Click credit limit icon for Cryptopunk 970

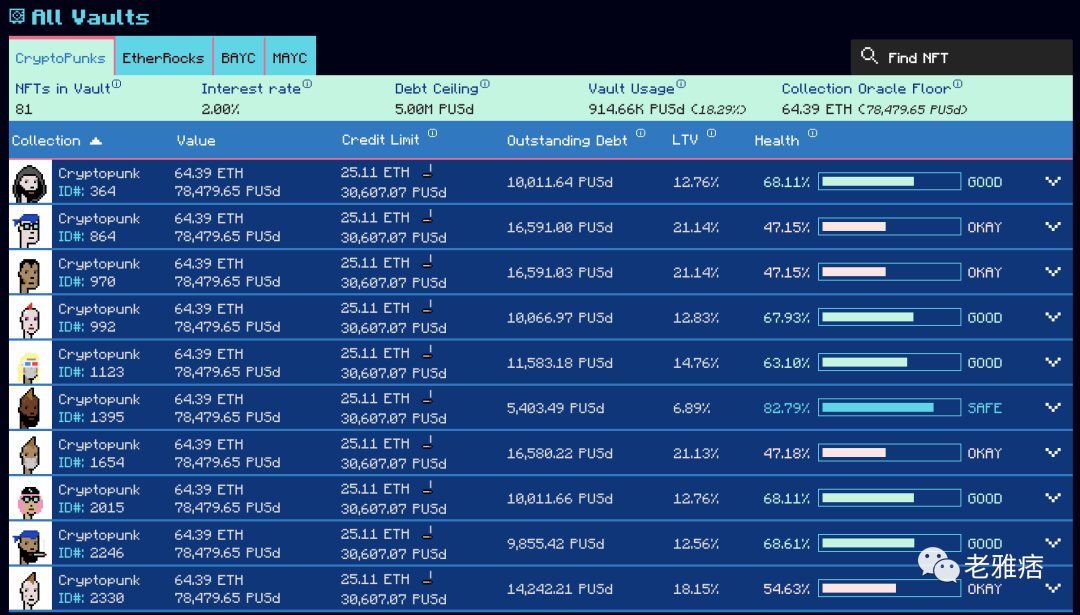(428, 262)
